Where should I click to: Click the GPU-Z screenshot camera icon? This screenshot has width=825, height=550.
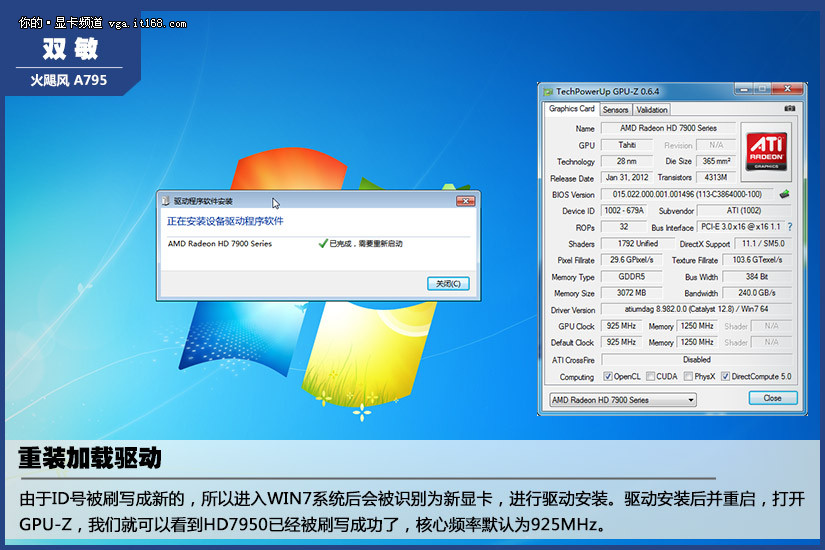[x=789, y=109]
